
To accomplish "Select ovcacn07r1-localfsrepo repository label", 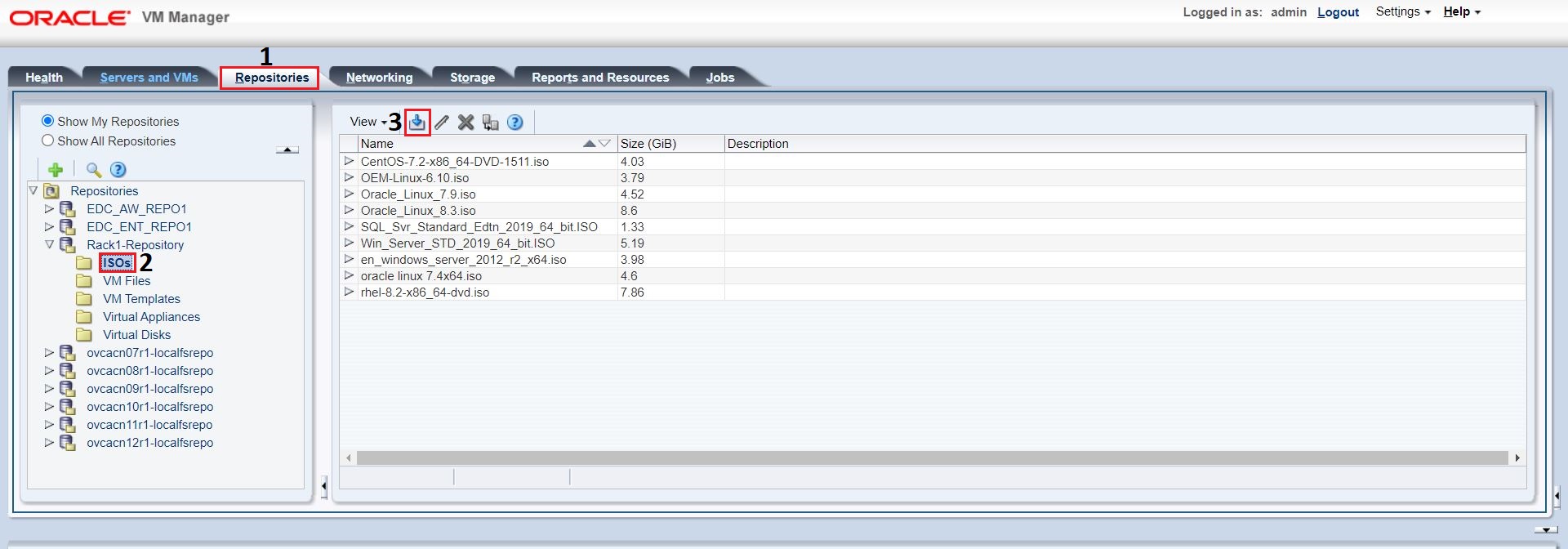I will pyautogui.click(x=150, y=353).
